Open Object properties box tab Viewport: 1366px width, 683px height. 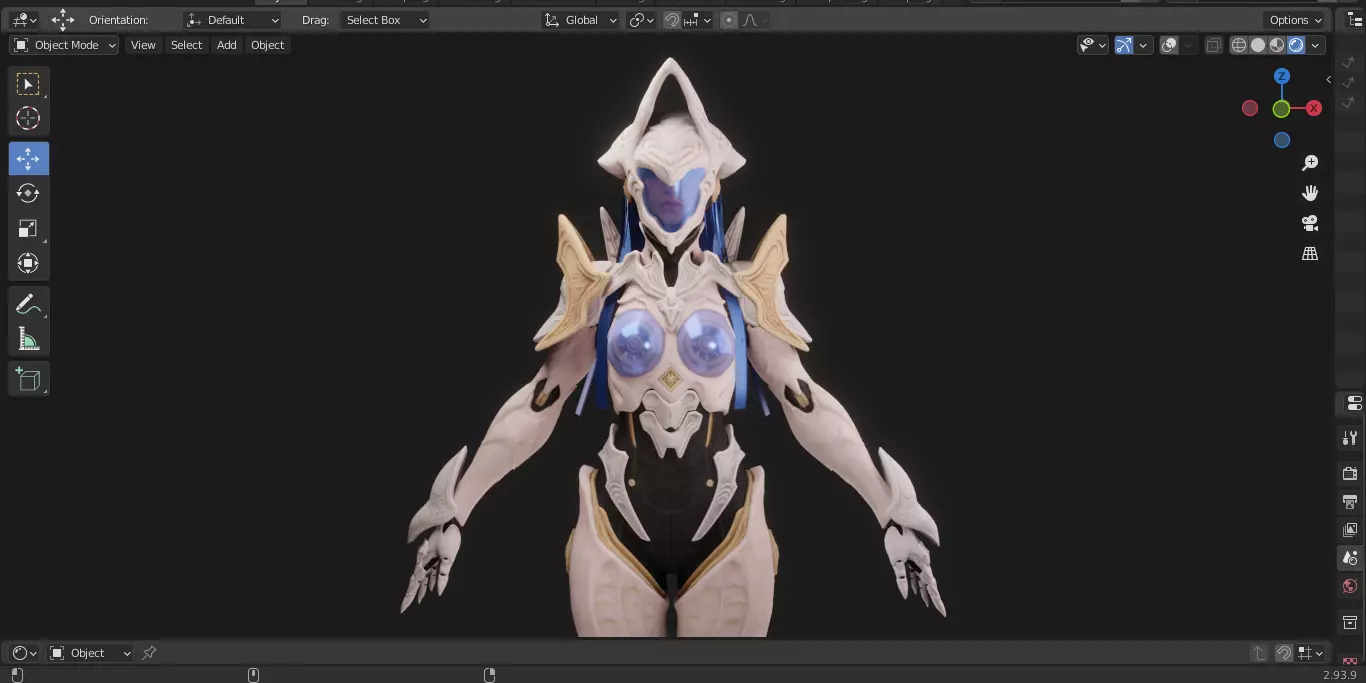(x=1350, y=622)
